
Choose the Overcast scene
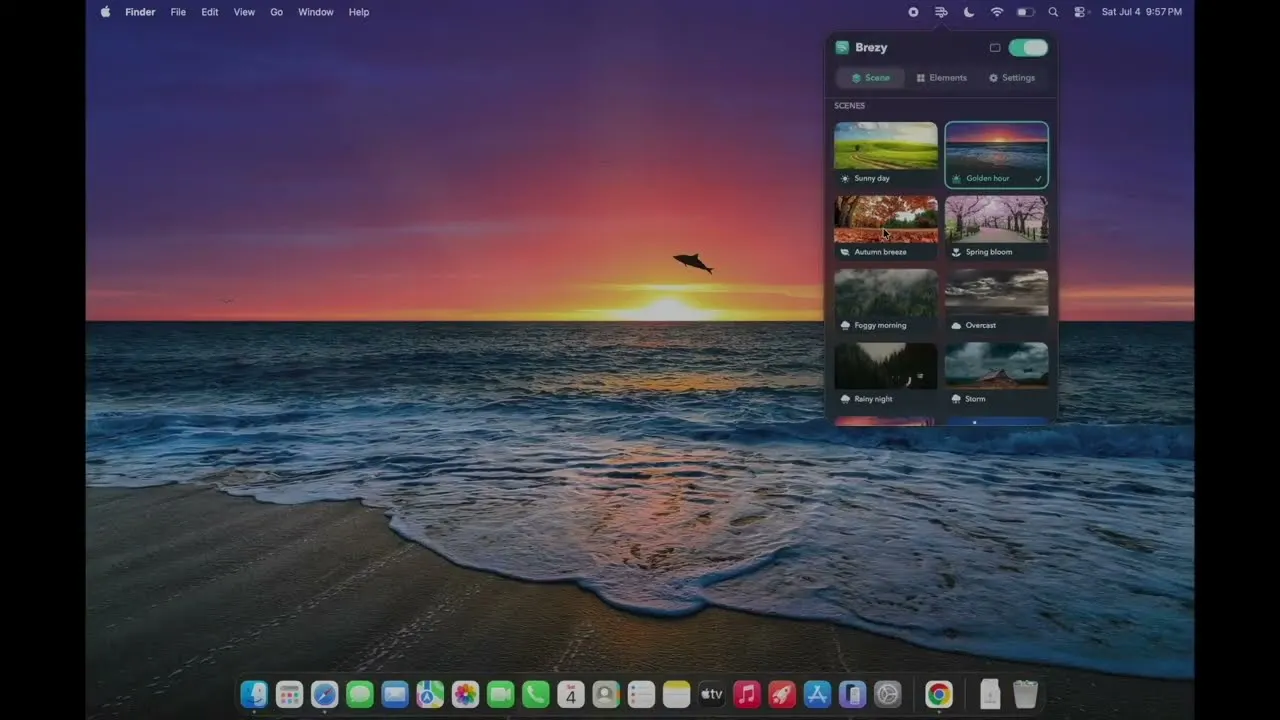[x=997, y=301]
